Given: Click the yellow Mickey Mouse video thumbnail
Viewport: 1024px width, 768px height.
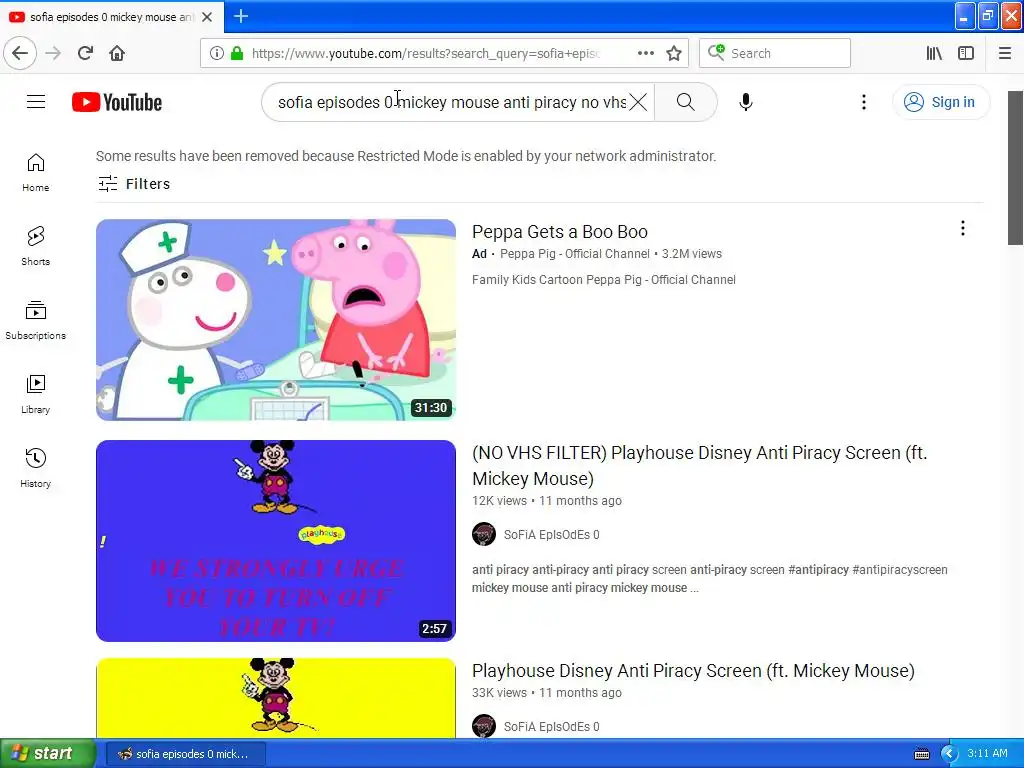Looking at the screenshot, I should point(276,698).
